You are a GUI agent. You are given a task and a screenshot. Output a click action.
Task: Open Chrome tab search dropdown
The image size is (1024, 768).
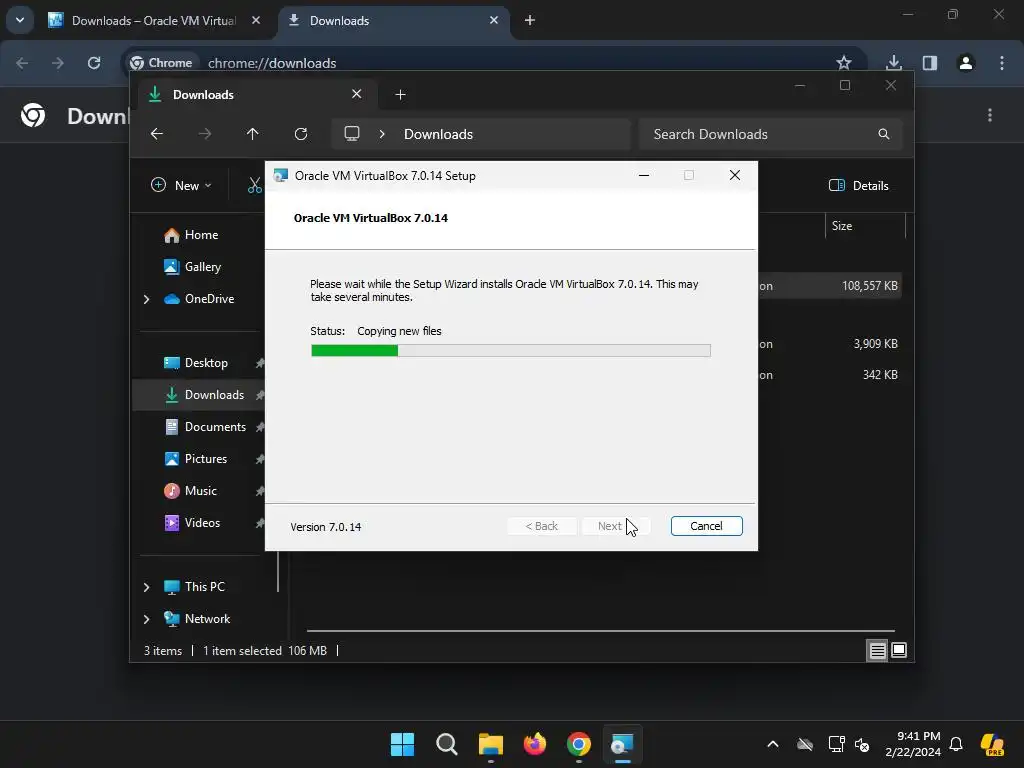[20, 20]
